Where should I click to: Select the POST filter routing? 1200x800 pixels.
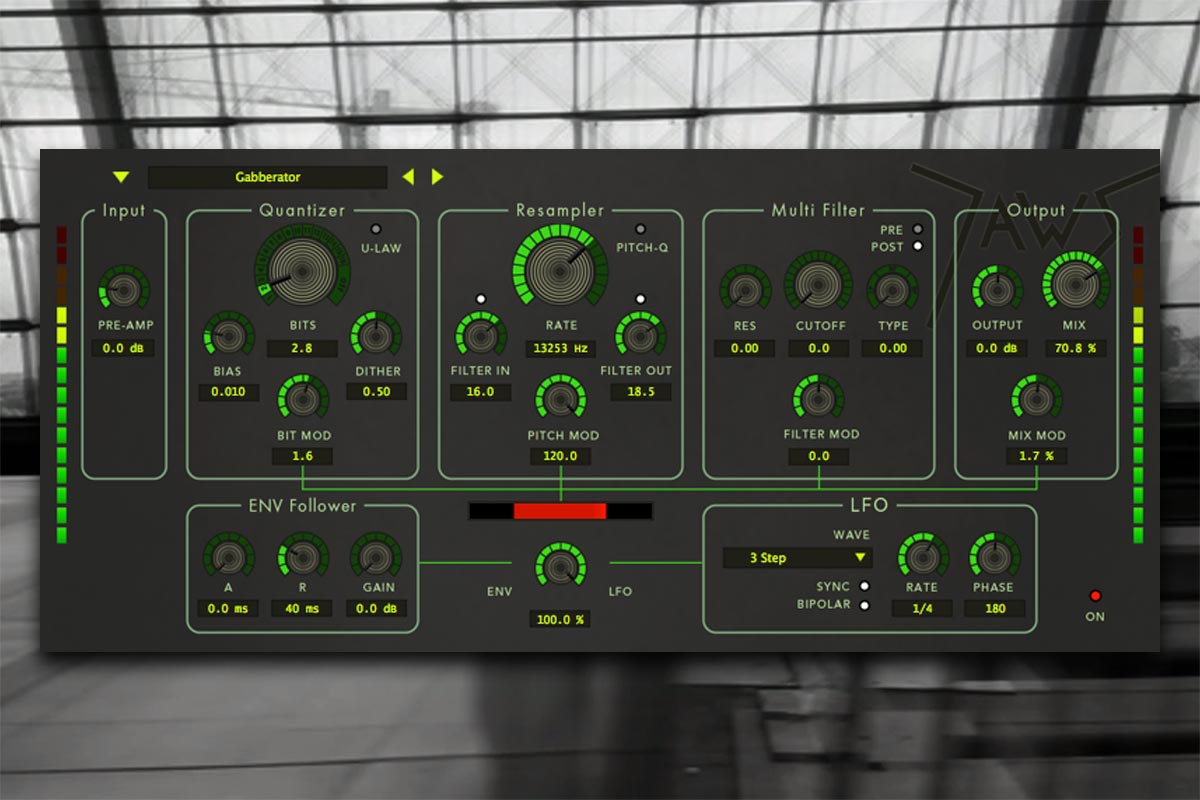pyautogui.click(x=917, y=246)
